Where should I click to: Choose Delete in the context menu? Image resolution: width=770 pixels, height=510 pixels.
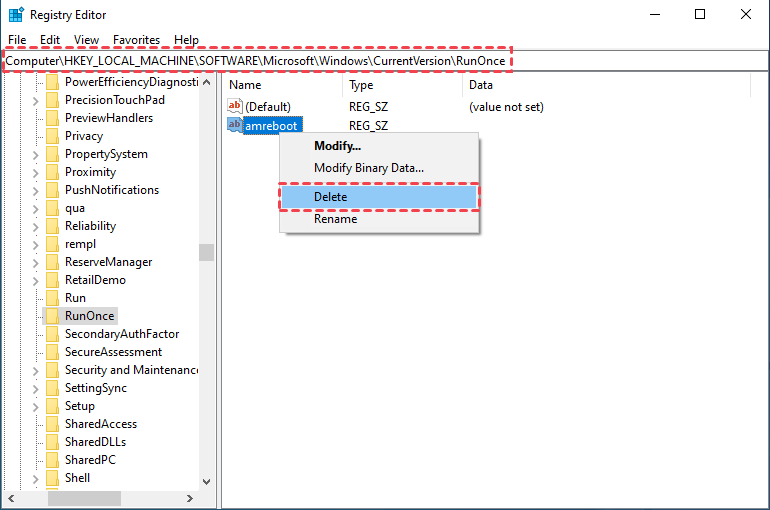pos(379,197)
